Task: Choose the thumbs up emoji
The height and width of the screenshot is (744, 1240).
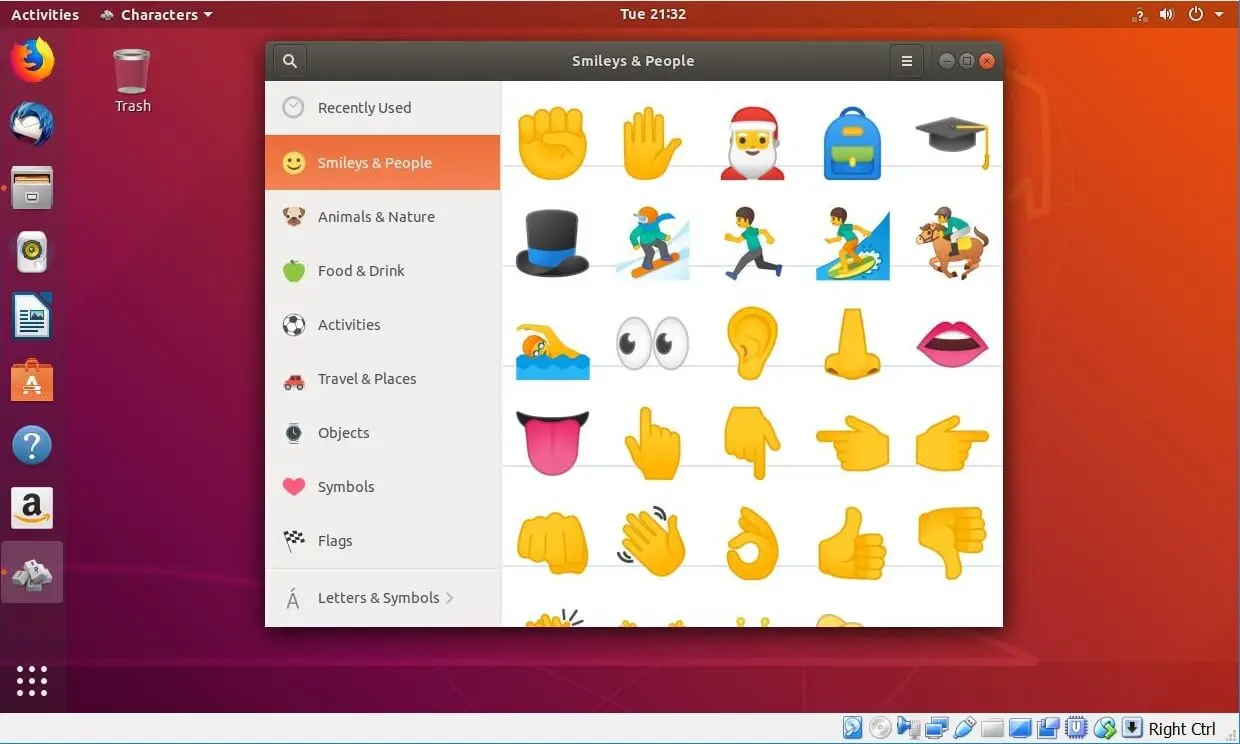Action: (x=852, y=543)
